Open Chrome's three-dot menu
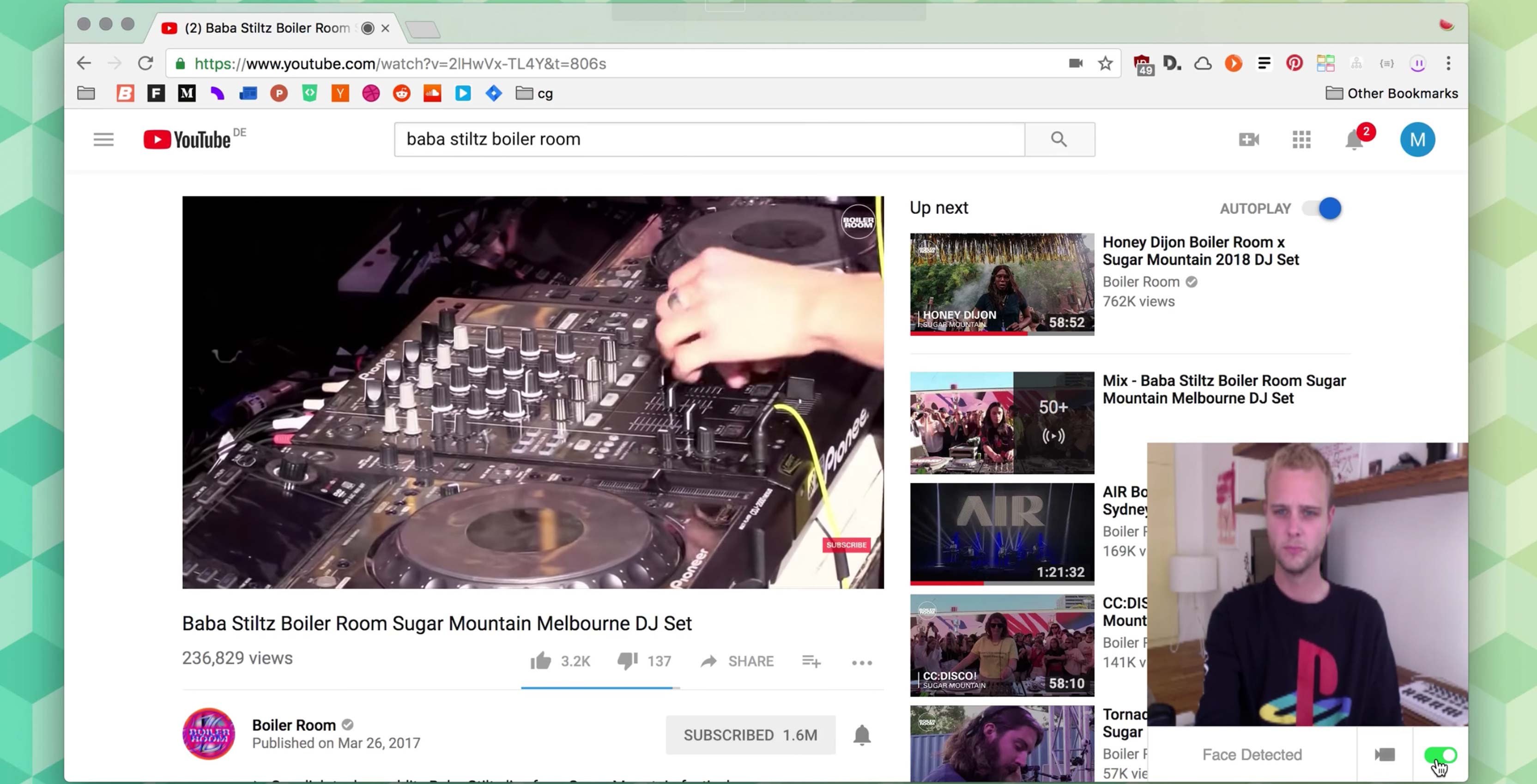Screen dimensions: 1537x784 tap(1448, 63)
